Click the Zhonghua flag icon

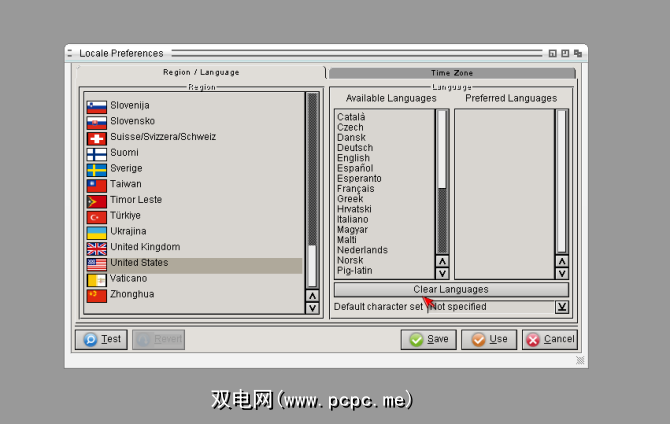pyautogui.click(x=97, y=296)
